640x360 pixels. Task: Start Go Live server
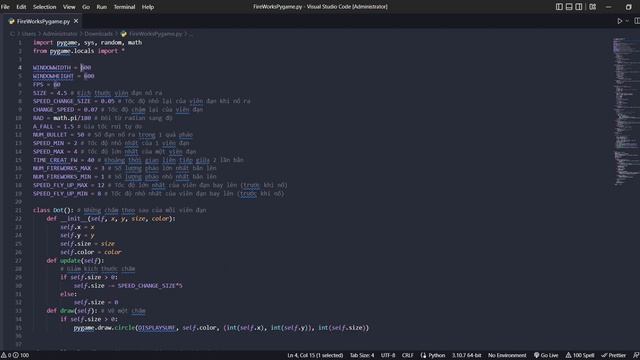(546, 355)
